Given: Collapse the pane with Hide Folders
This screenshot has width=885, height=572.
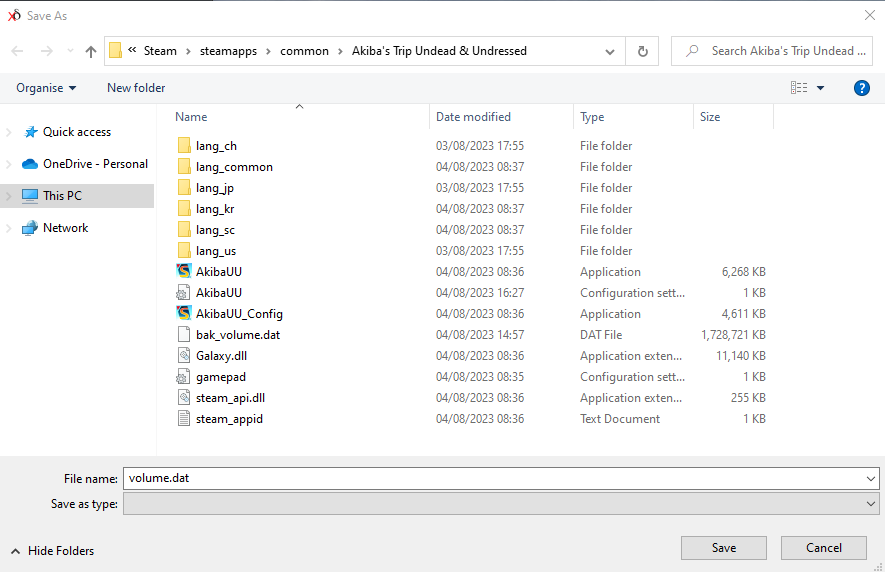Looking at the screenshot, I should tap(52, 551).
